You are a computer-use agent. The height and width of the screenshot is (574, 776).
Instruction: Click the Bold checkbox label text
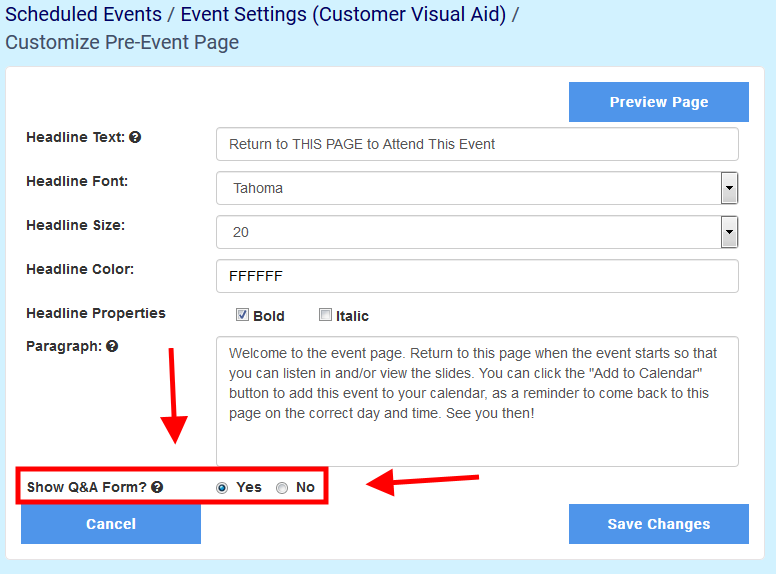coord(269,316)
